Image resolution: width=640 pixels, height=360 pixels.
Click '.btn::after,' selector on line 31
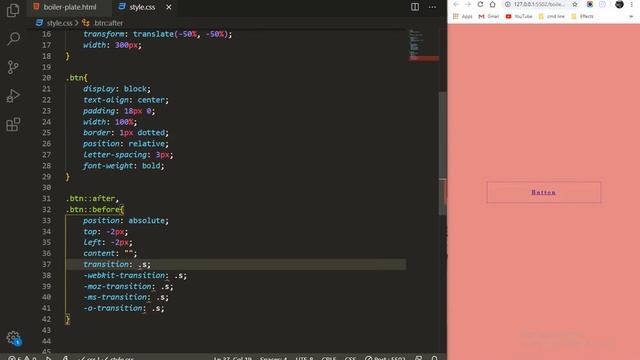click(x=92, y=198)
